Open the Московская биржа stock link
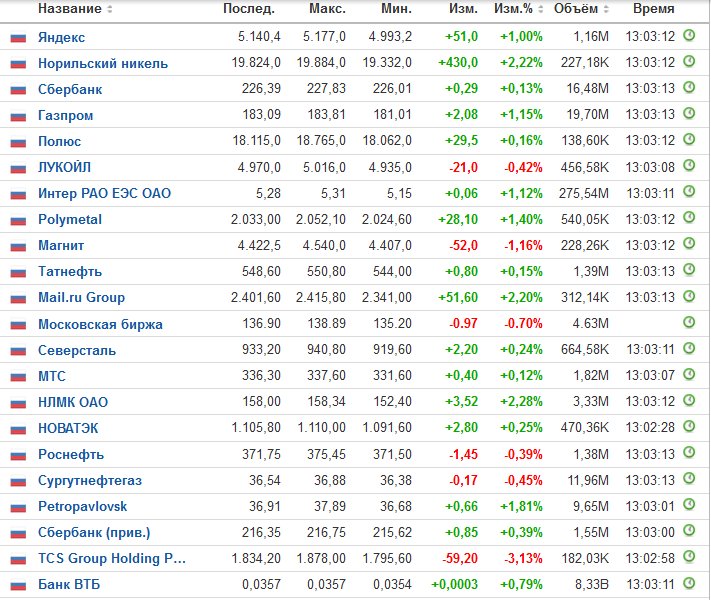The width and height of the screenshot is (711, 600). click(x=100, y=324)
